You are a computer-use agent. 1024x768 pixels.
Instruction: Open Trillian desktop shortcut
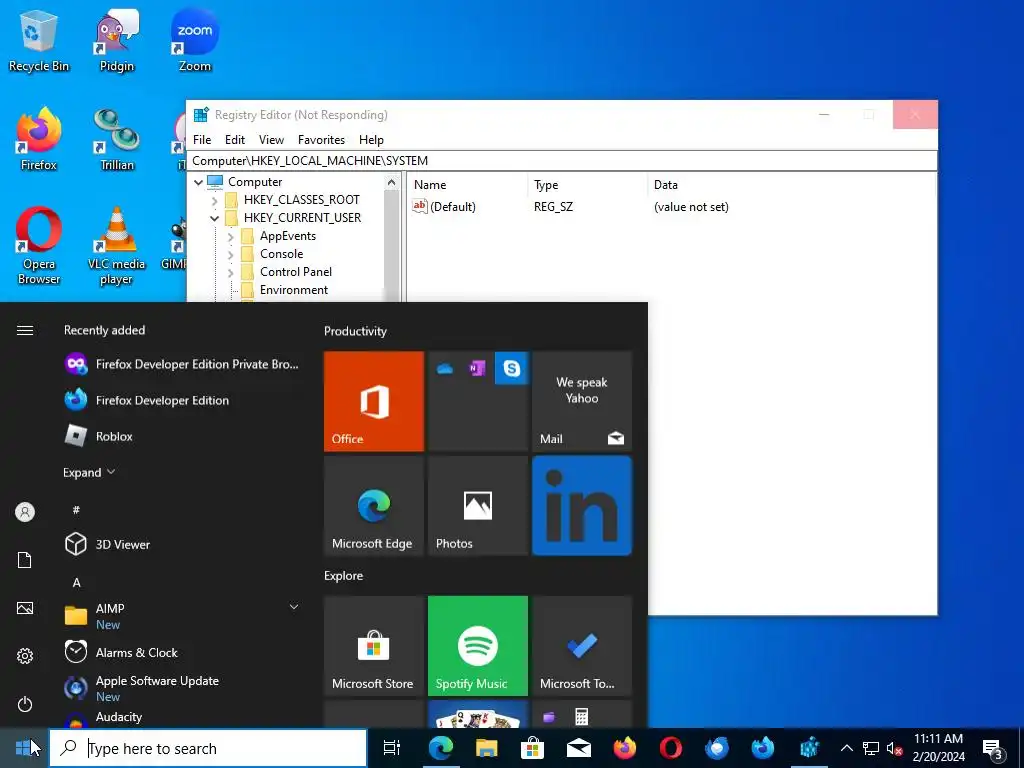point(116,140)
